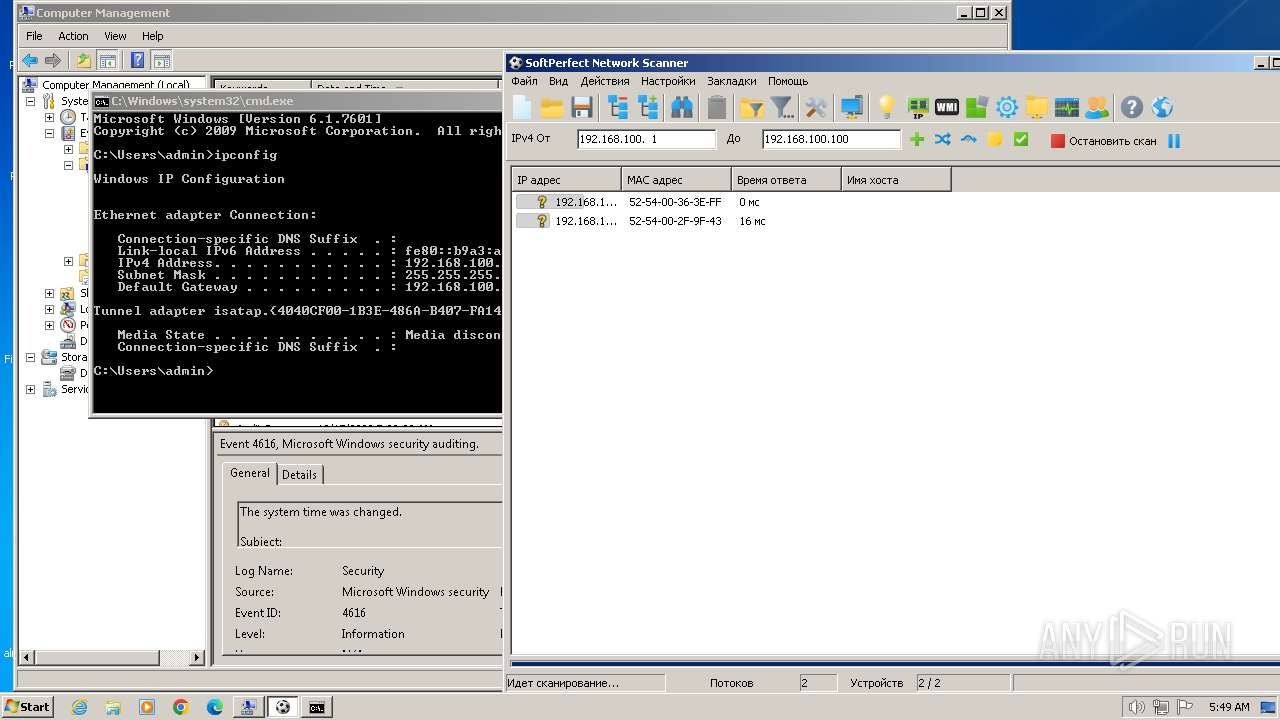Click the Save floppy disk icon

tap(582, 107)
